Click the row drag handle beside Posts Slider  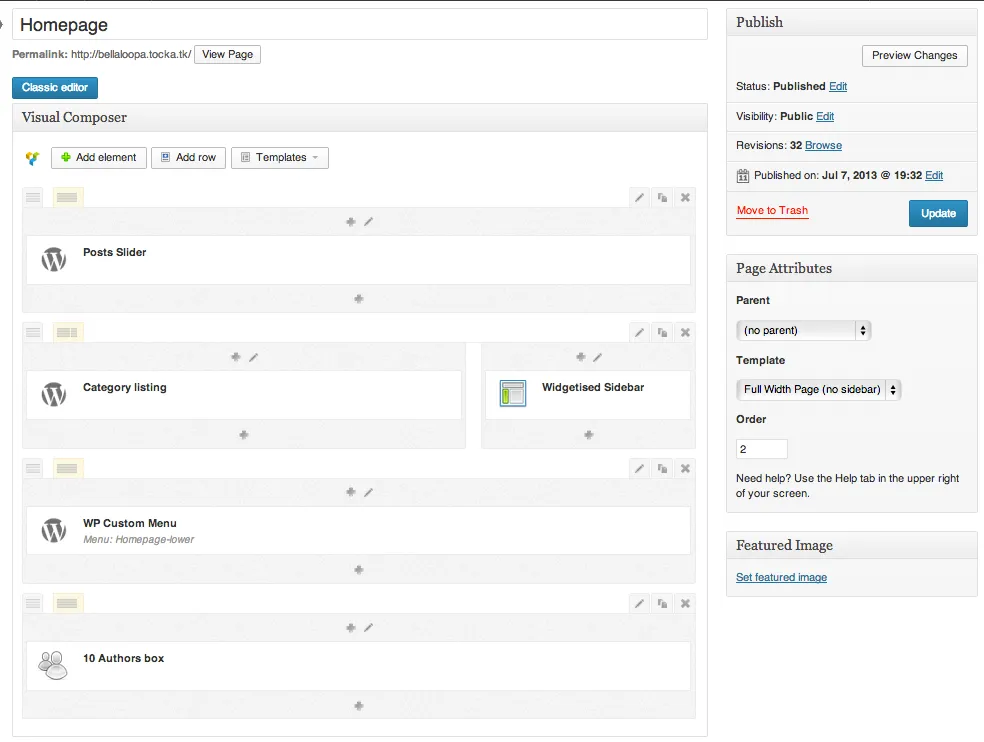click(x=33, y=197)
